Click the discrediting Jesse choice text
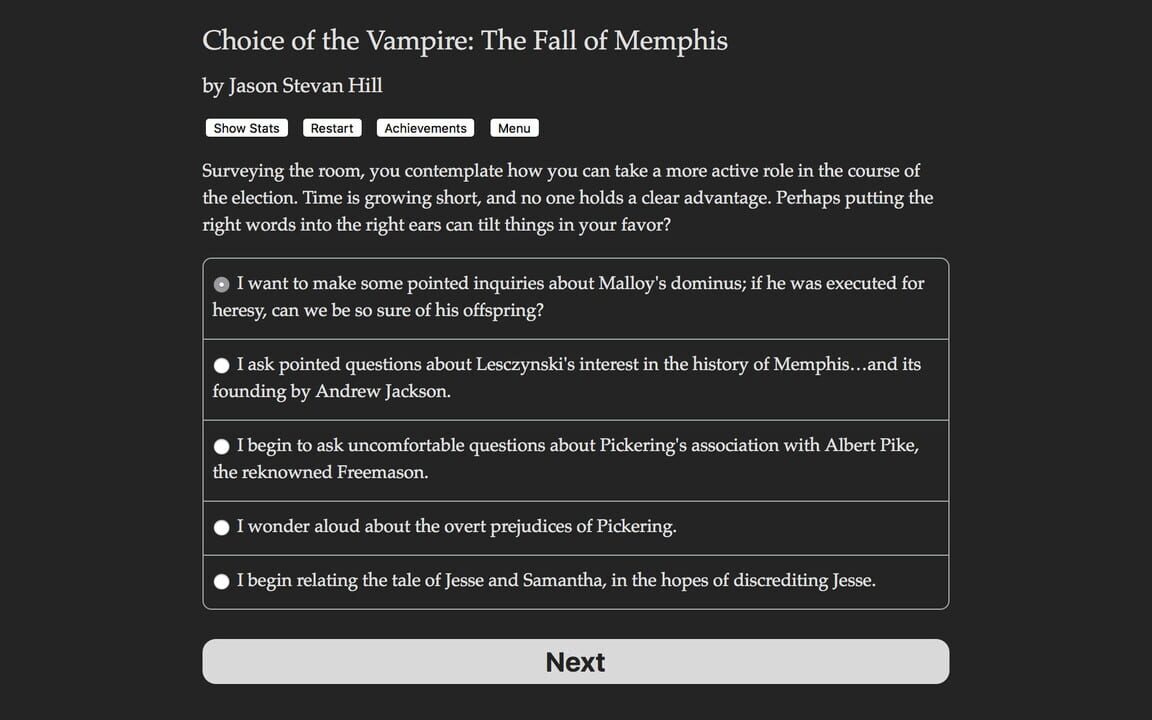Viewport: 1152px width, 720px height. (x=560, y=581)
